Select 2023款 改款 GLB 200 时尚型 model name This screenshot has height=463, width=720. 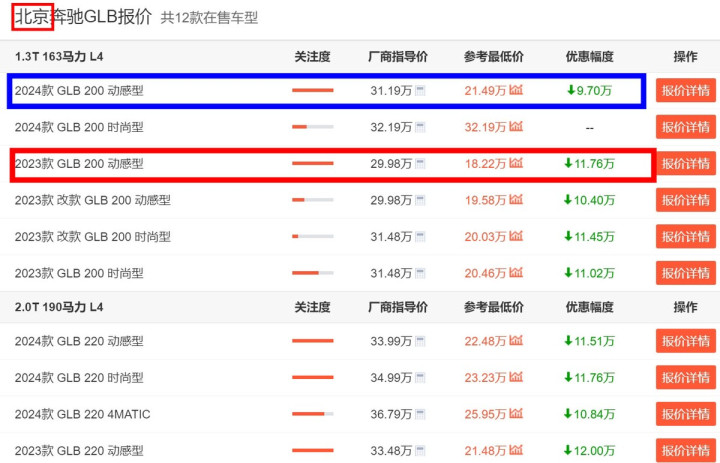(93, 237)
